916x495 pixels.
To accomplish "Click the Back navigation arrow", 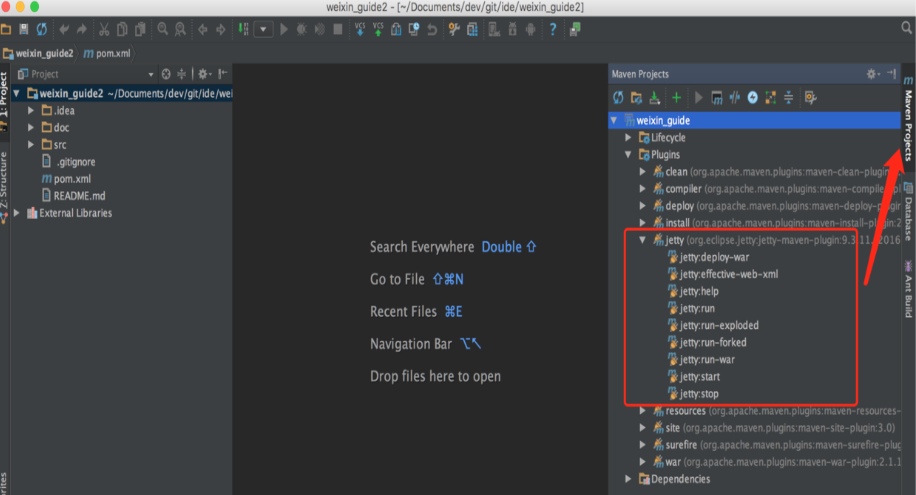I will pos(203,29).
